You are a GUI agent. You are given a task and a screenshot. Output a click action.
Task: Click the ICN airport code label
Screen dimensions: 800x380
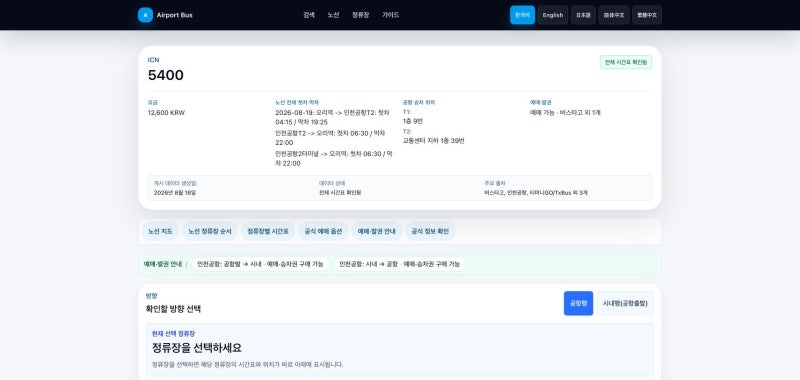click(154, 60)
